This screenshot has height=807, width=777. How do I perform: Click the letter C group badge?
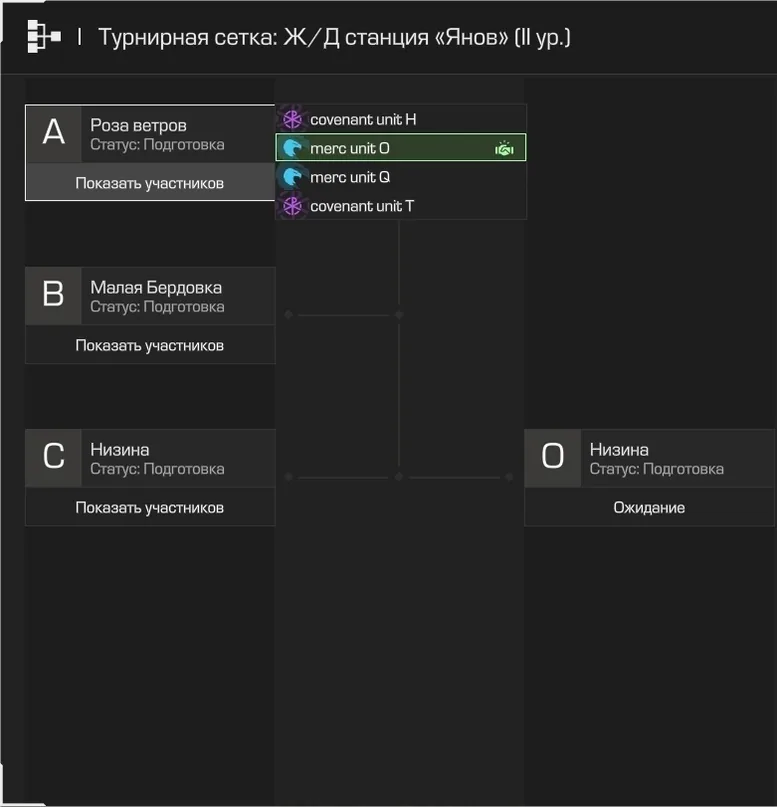[54, 458]
